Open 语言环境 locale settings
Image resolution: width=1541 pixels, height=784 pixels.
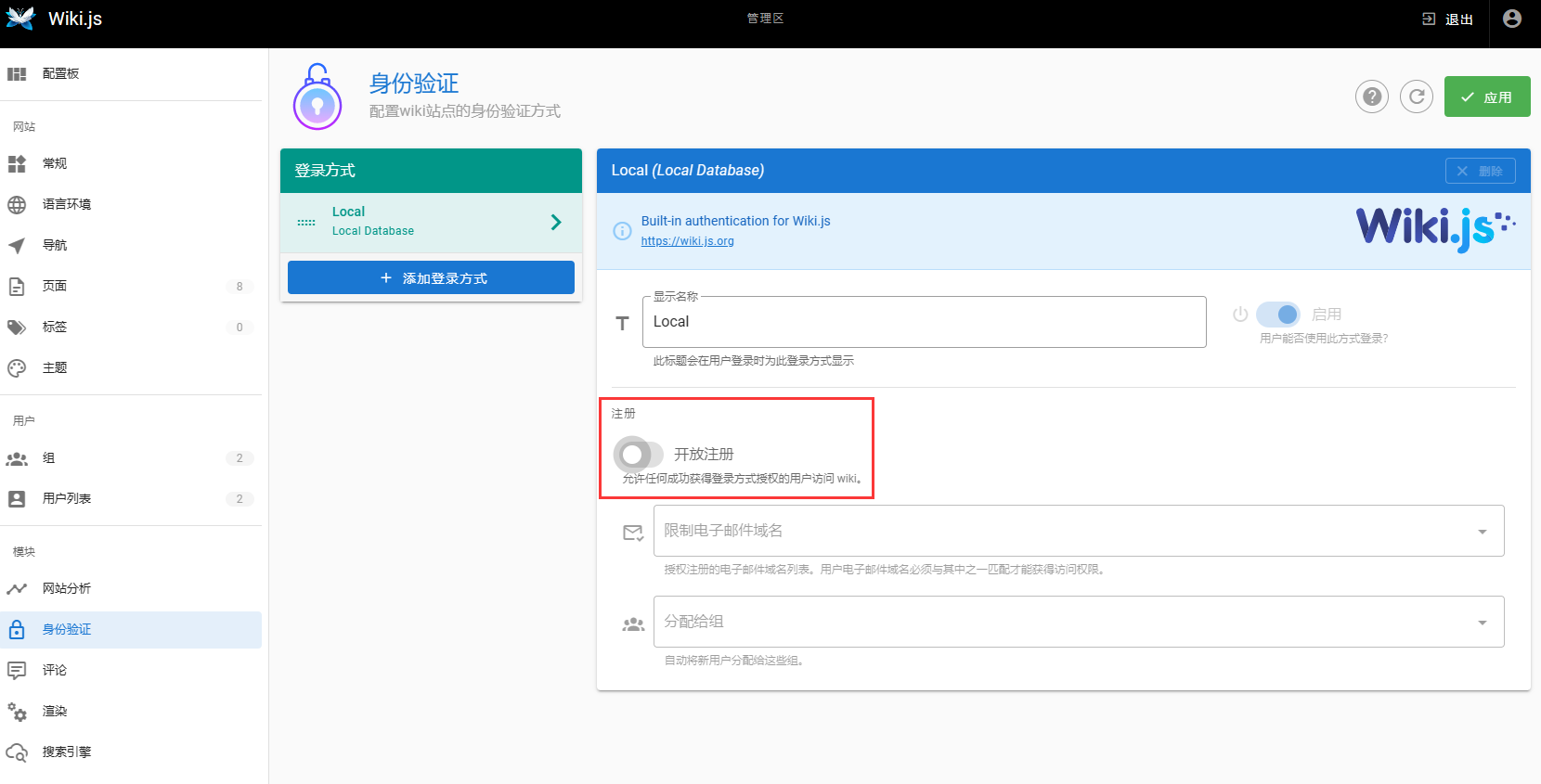point(131,204)
